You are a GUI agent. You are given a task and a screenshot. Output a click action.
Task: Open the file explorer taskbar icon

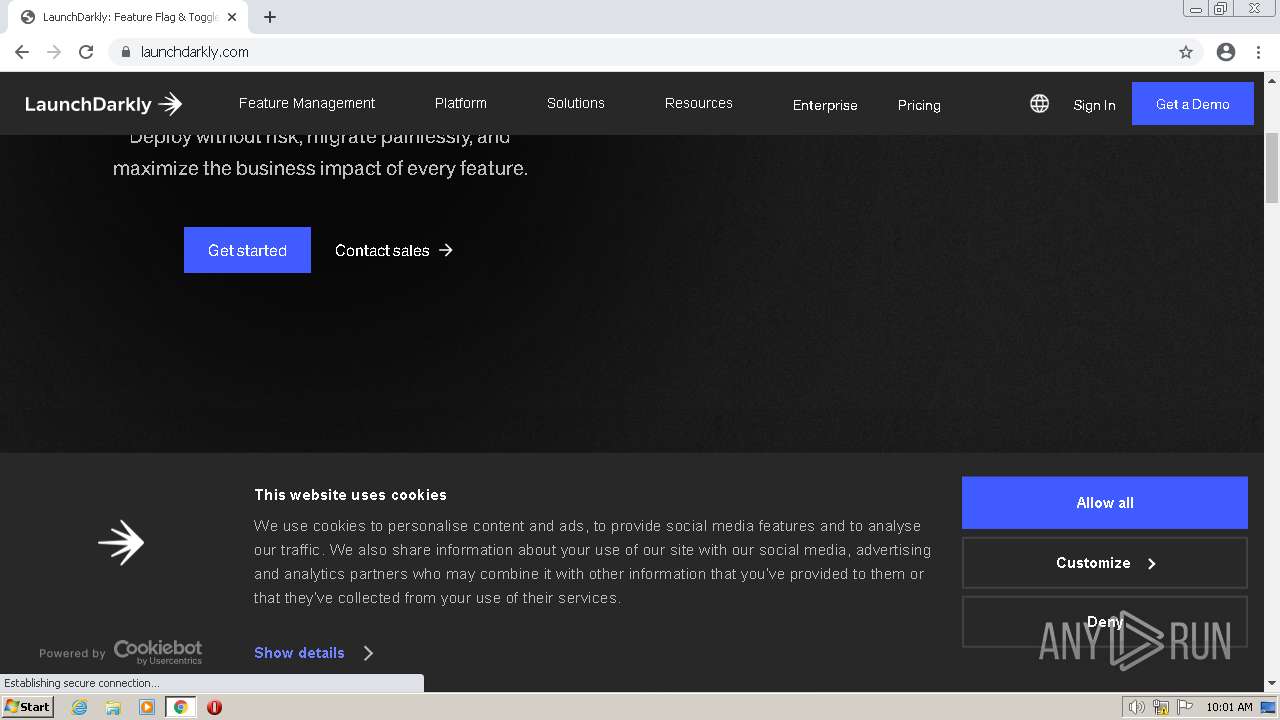click(113, 707)
